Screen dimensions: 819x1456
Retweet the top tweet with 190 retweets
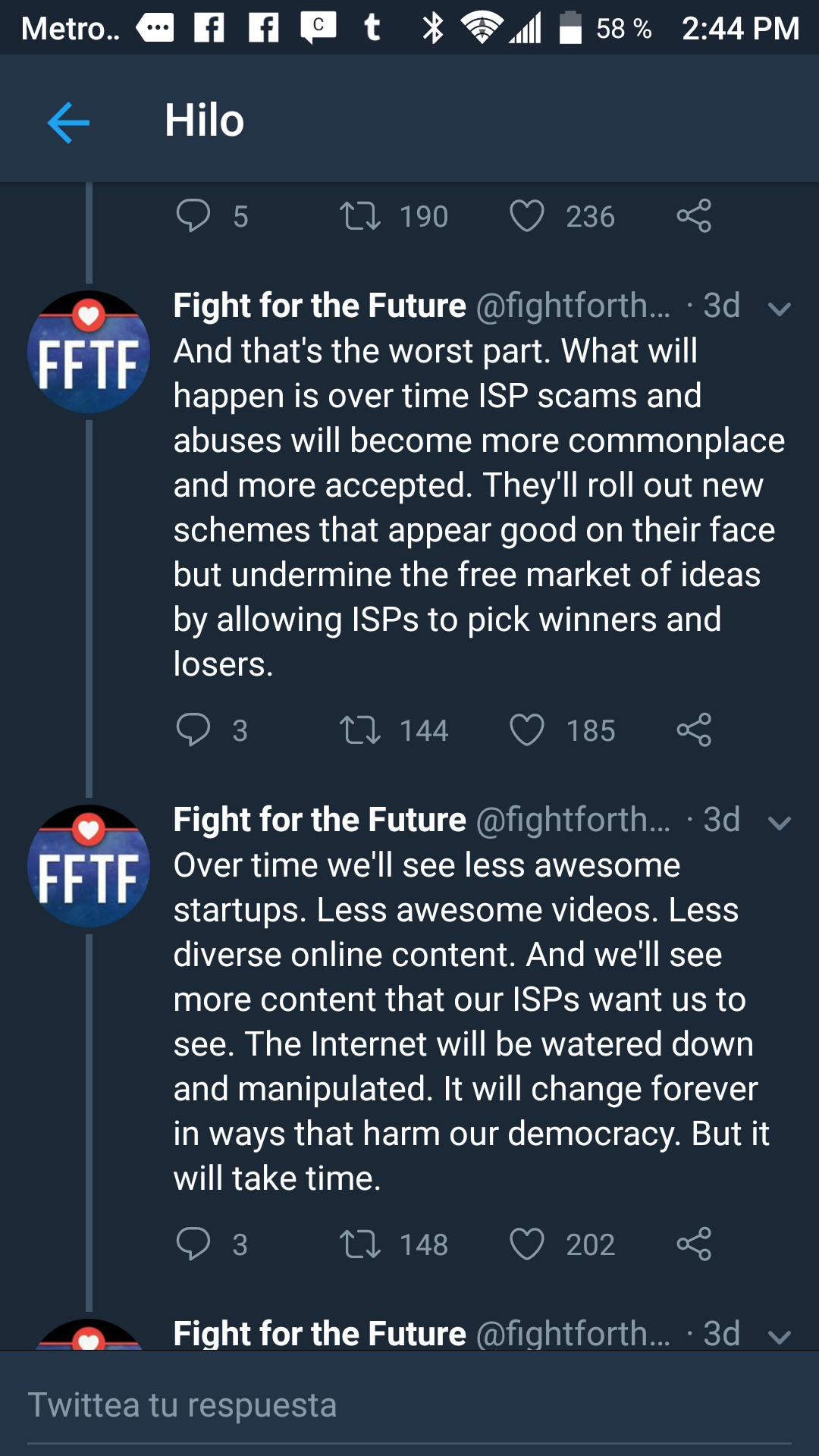click(360, 216)
